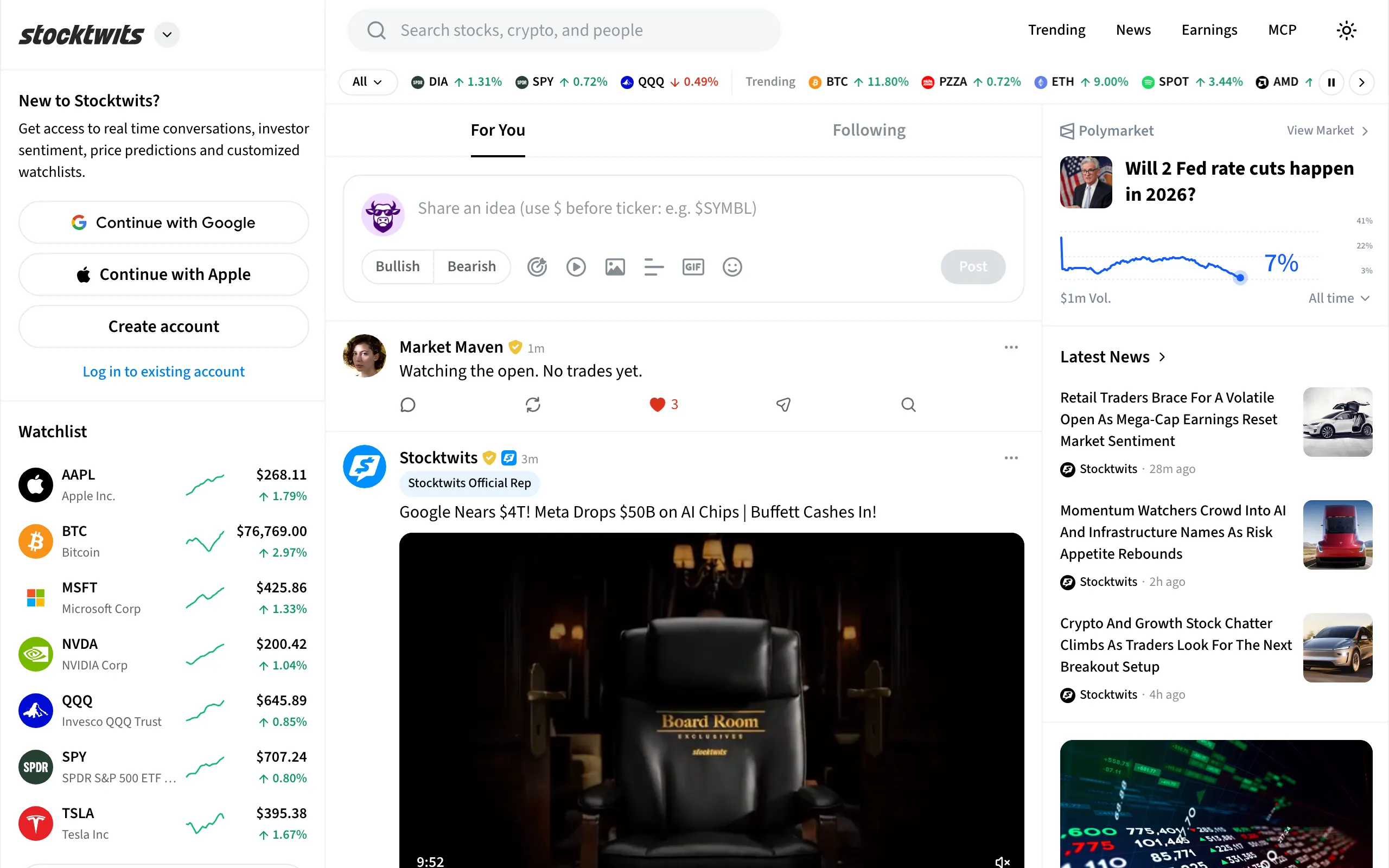Screen dimensions: 1389x868
Task: Click Continue with Apple
Action: point(163,275)
